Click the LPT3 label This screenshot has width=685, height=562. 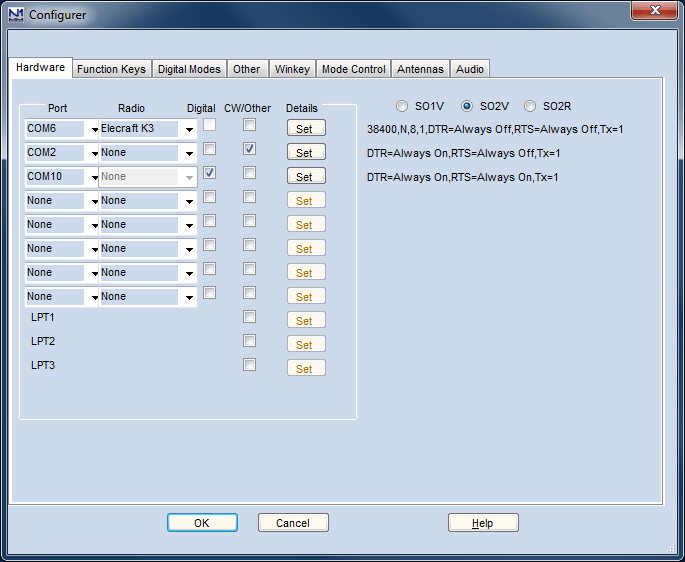tap(43, 365)
